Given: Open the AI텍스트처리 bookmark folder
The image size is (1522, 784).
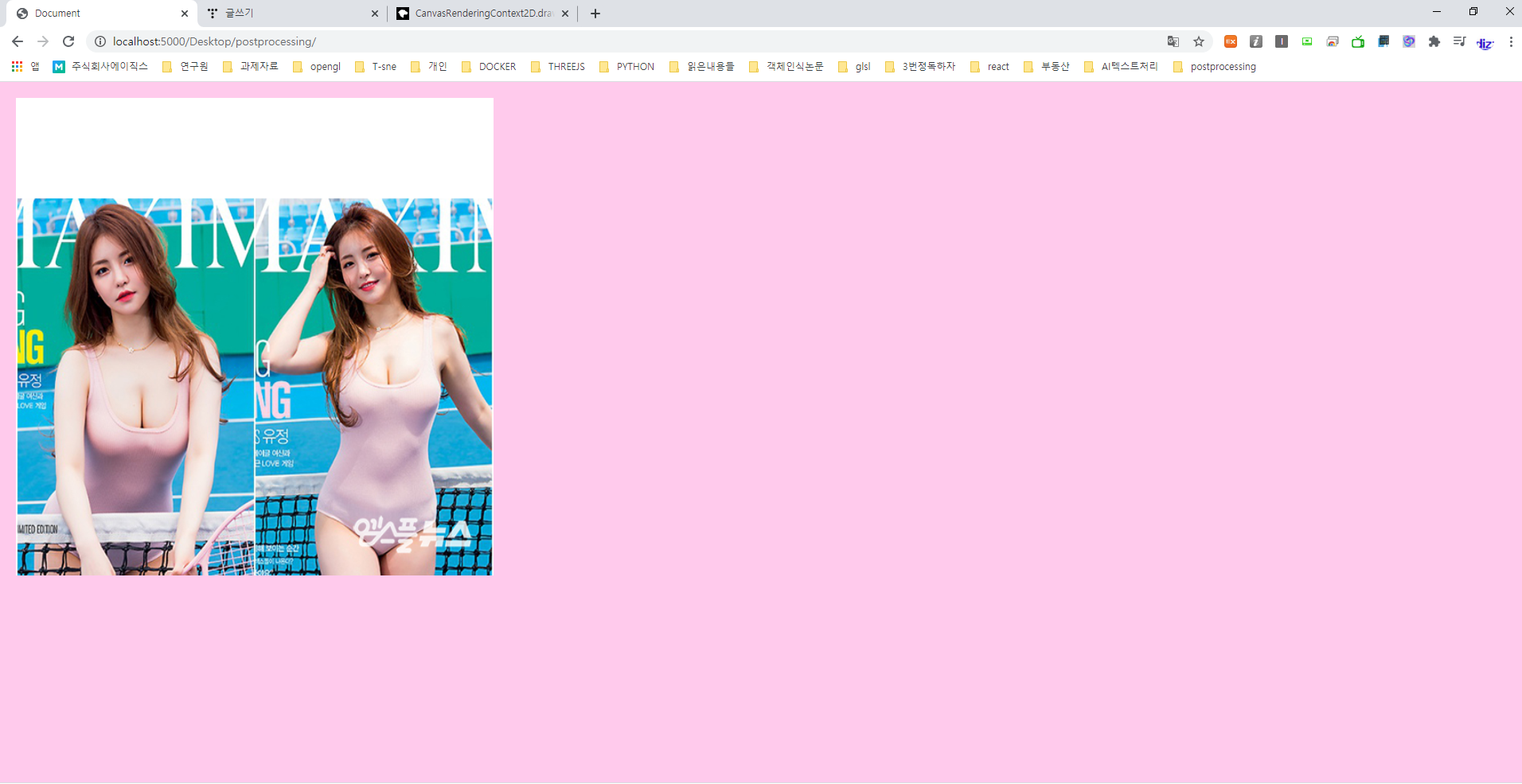Looking at the screenshot, I should click(1121, 67).
